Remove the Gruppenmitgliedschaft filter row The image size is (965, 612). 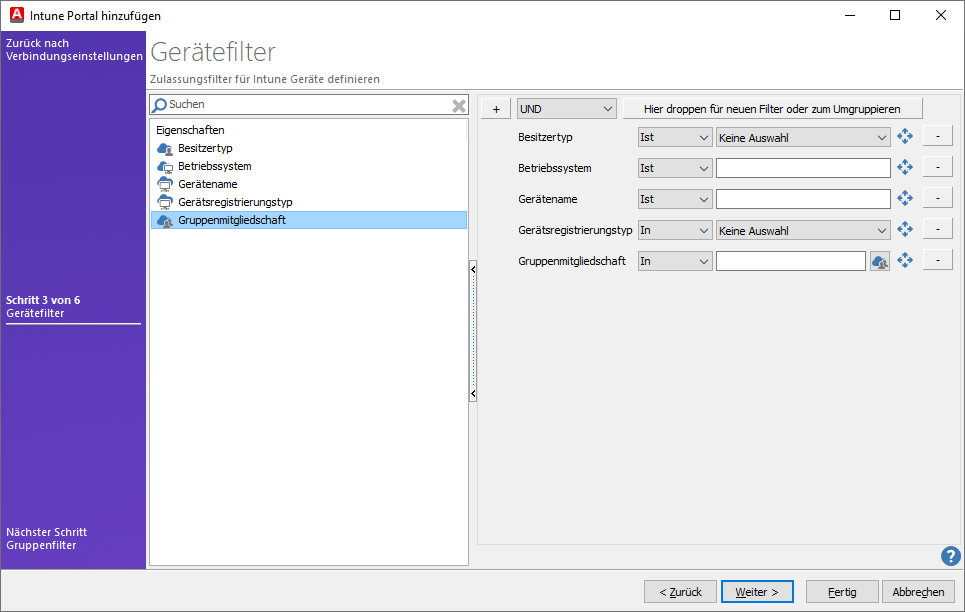point(937,260)
